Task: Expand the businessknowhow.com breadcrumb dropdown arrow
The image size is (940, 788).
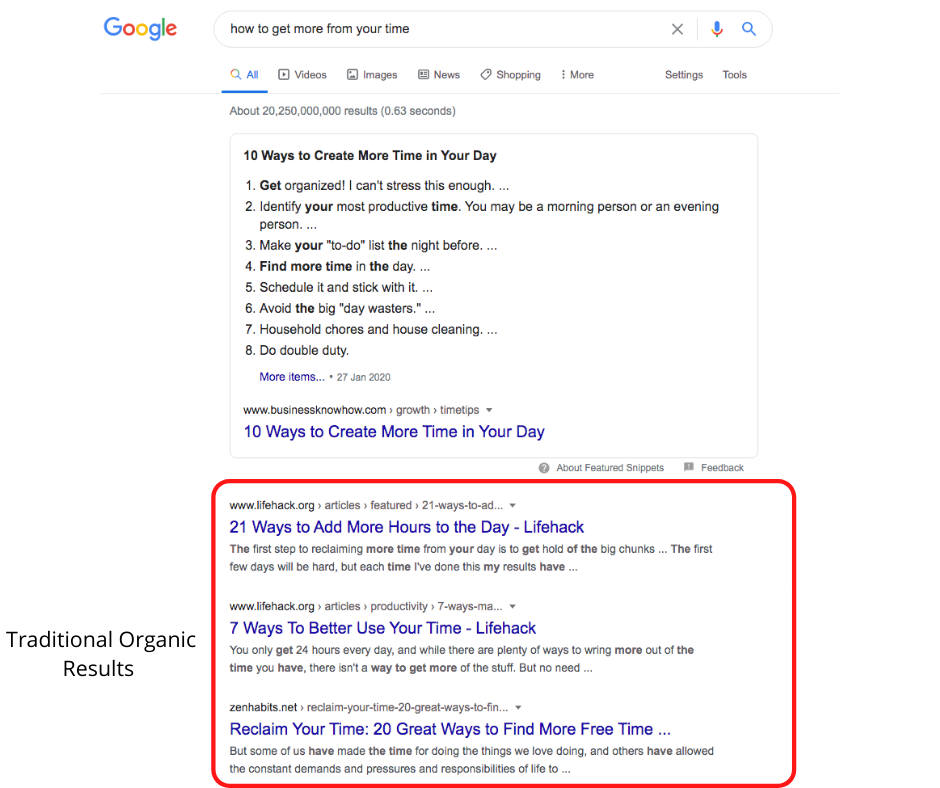Action: pos(490,409)
